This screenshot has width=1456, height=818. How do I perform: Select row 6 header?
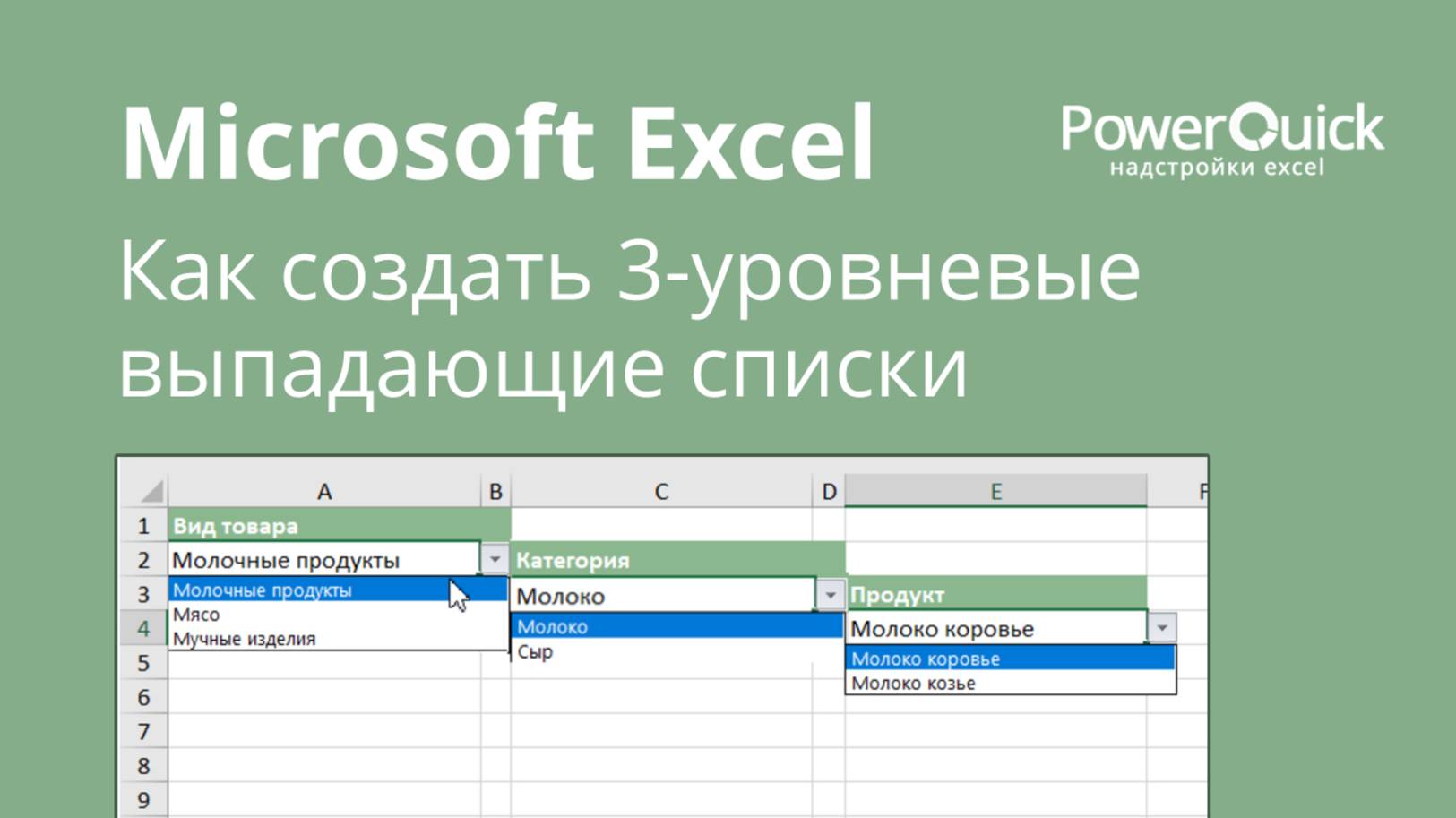pos(143,697)
